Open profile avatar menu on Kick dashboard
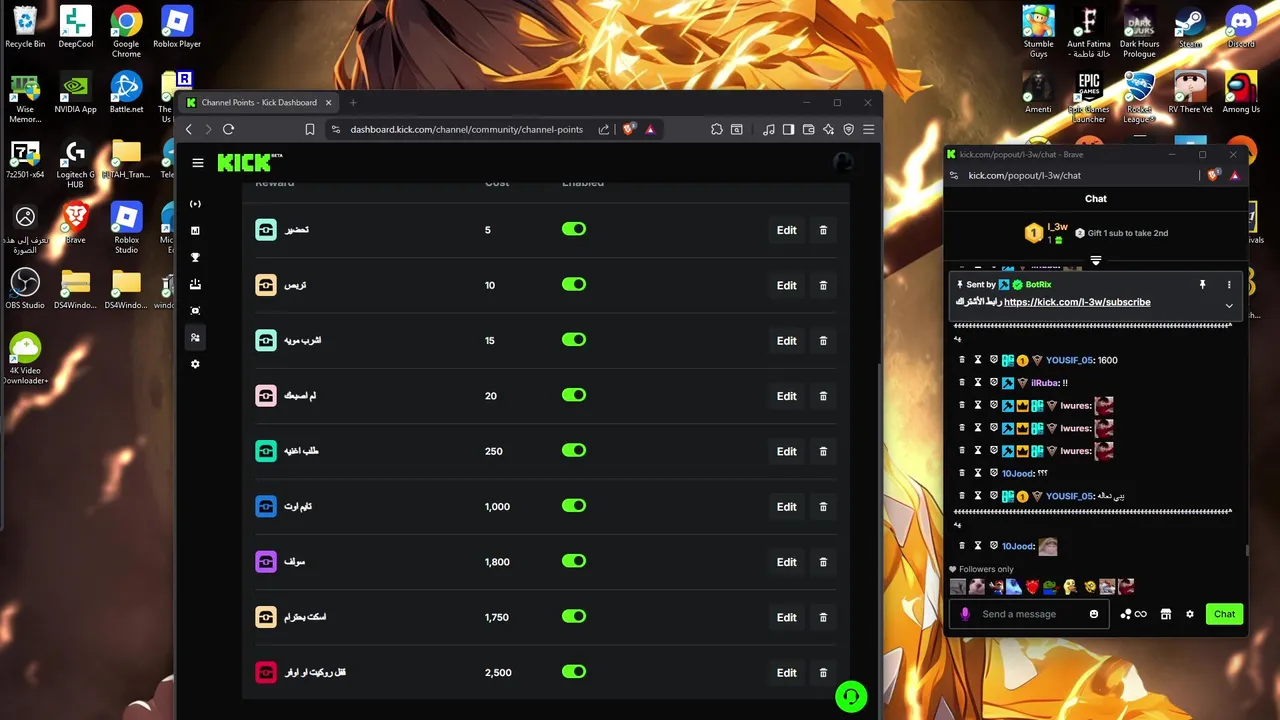Image resolution: width=1280 pixels, height=720 pixels. click(843, 163)
